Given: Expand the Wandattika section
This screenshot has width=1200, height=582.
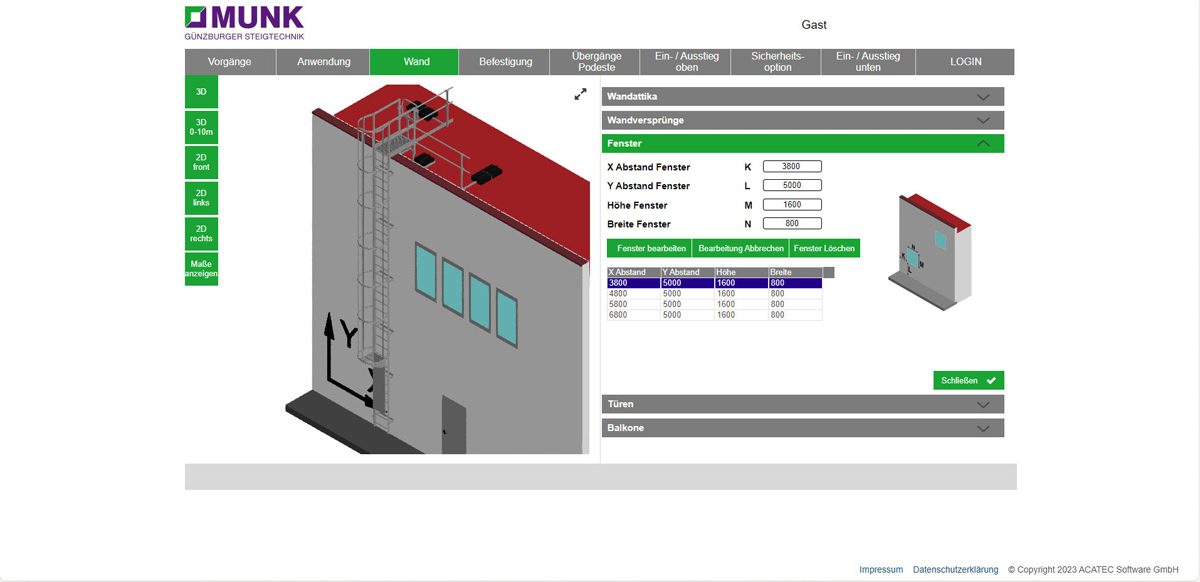Looking at the screenshot, I should pyautogui.click(x=802, y=97).
